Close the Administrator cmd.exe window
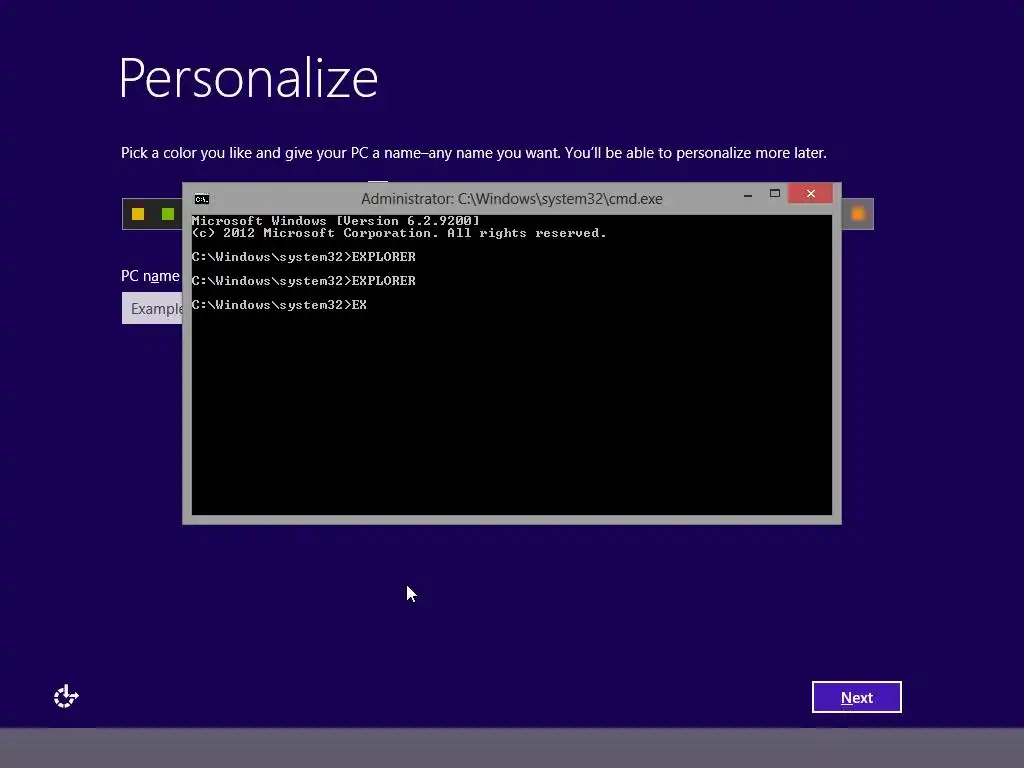Viewport: 1024px width, 768px height. (810, 193)
